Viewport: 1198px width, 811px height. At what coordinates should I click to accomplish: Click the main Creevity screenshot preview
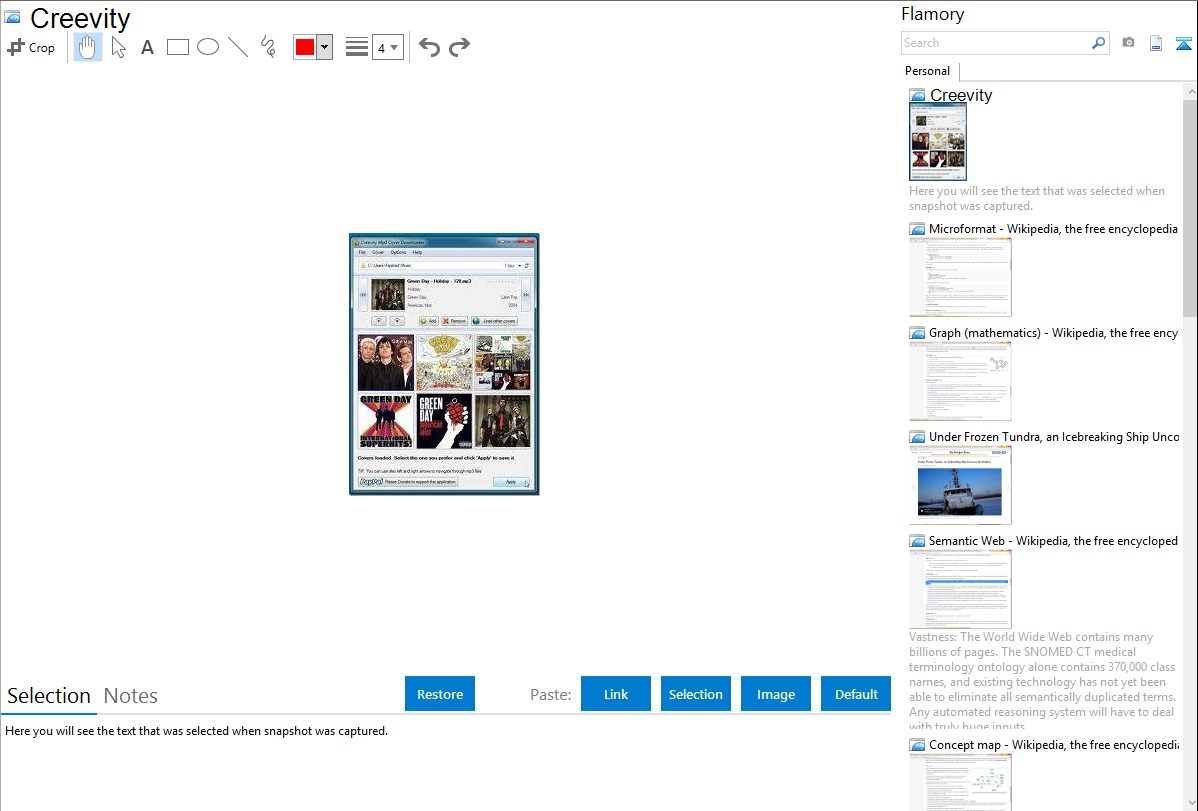[x=444, y=365]
